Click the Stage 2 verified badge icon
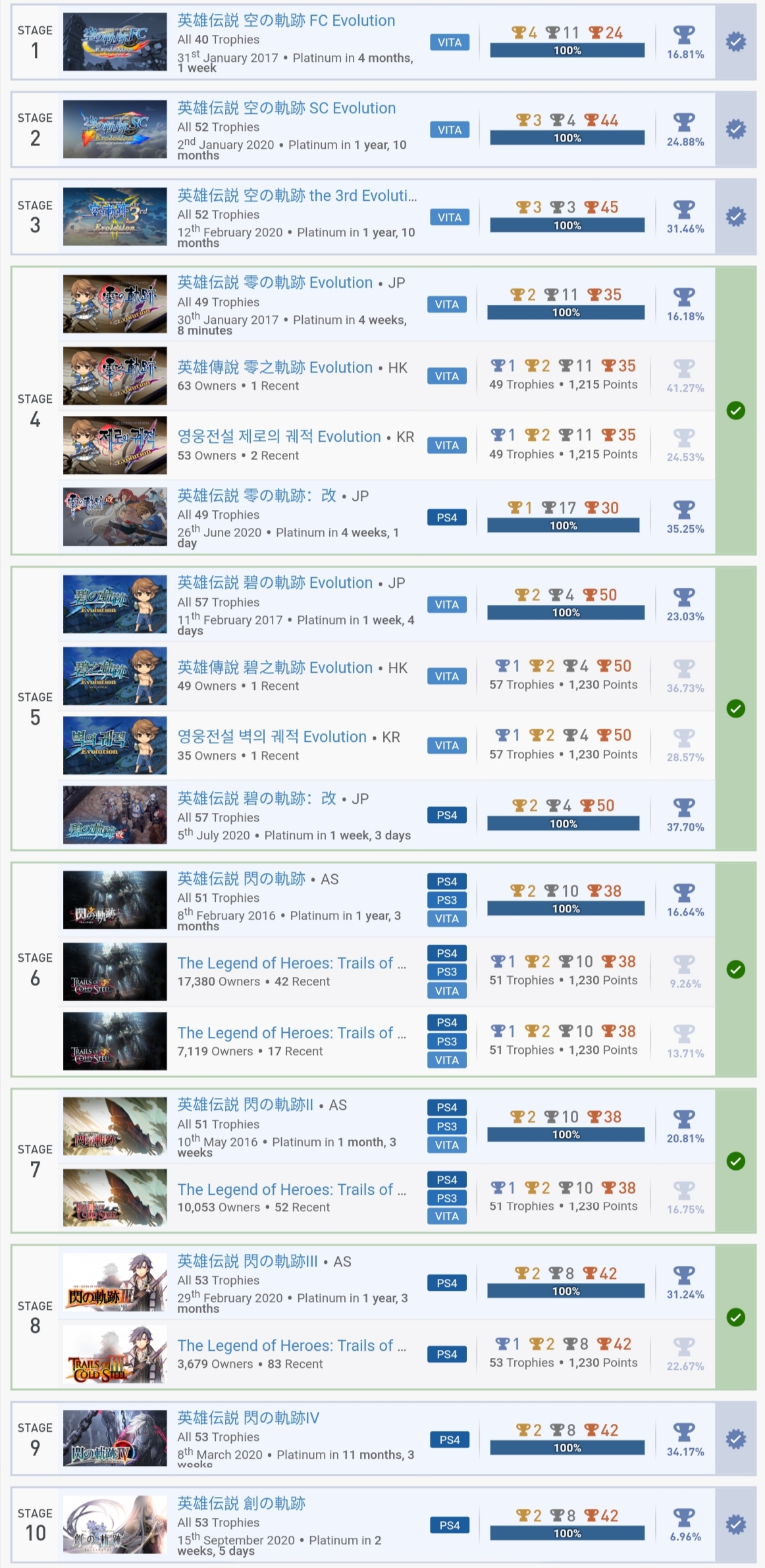 [x=735, y=129]
